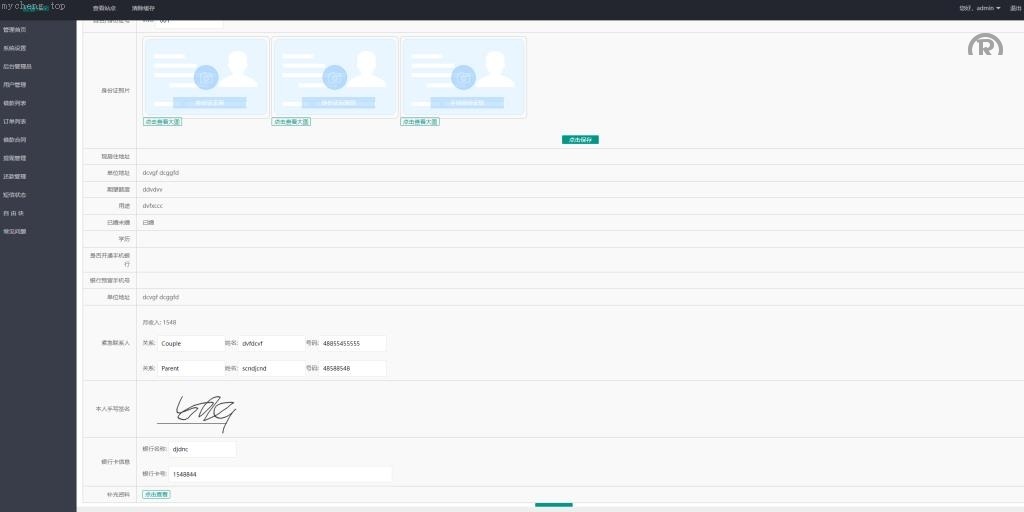1024x512 pixels.
Task: Click the bank card number field 1548844
Action: [280, 474]
